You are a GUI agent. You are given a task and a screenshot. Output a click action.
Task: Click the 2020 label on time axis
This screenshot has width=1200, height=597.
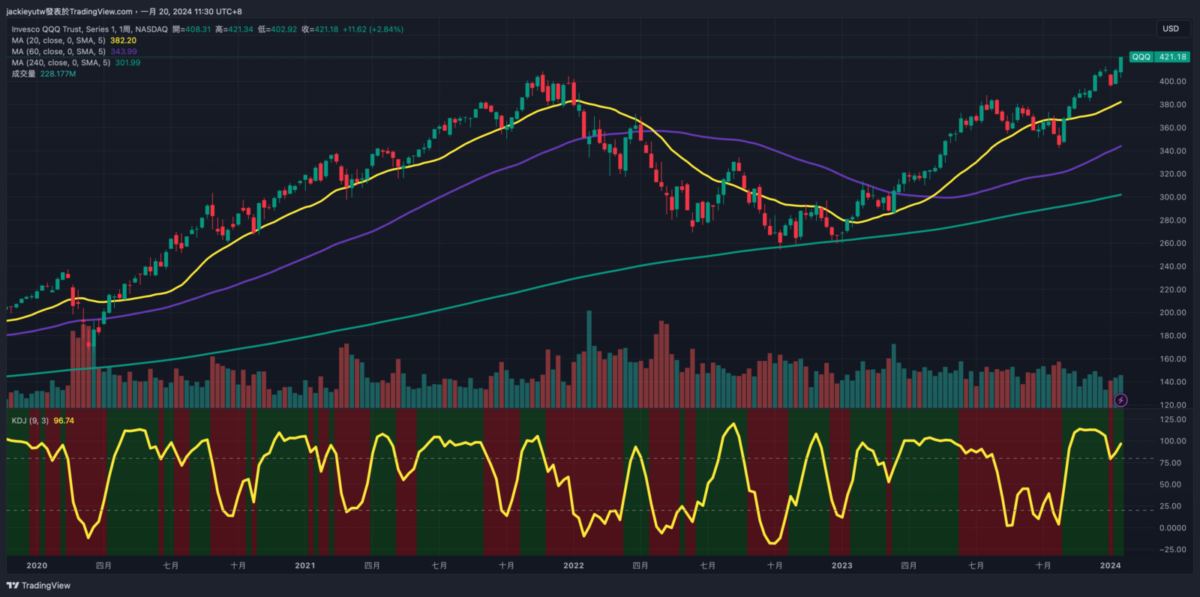37,565
